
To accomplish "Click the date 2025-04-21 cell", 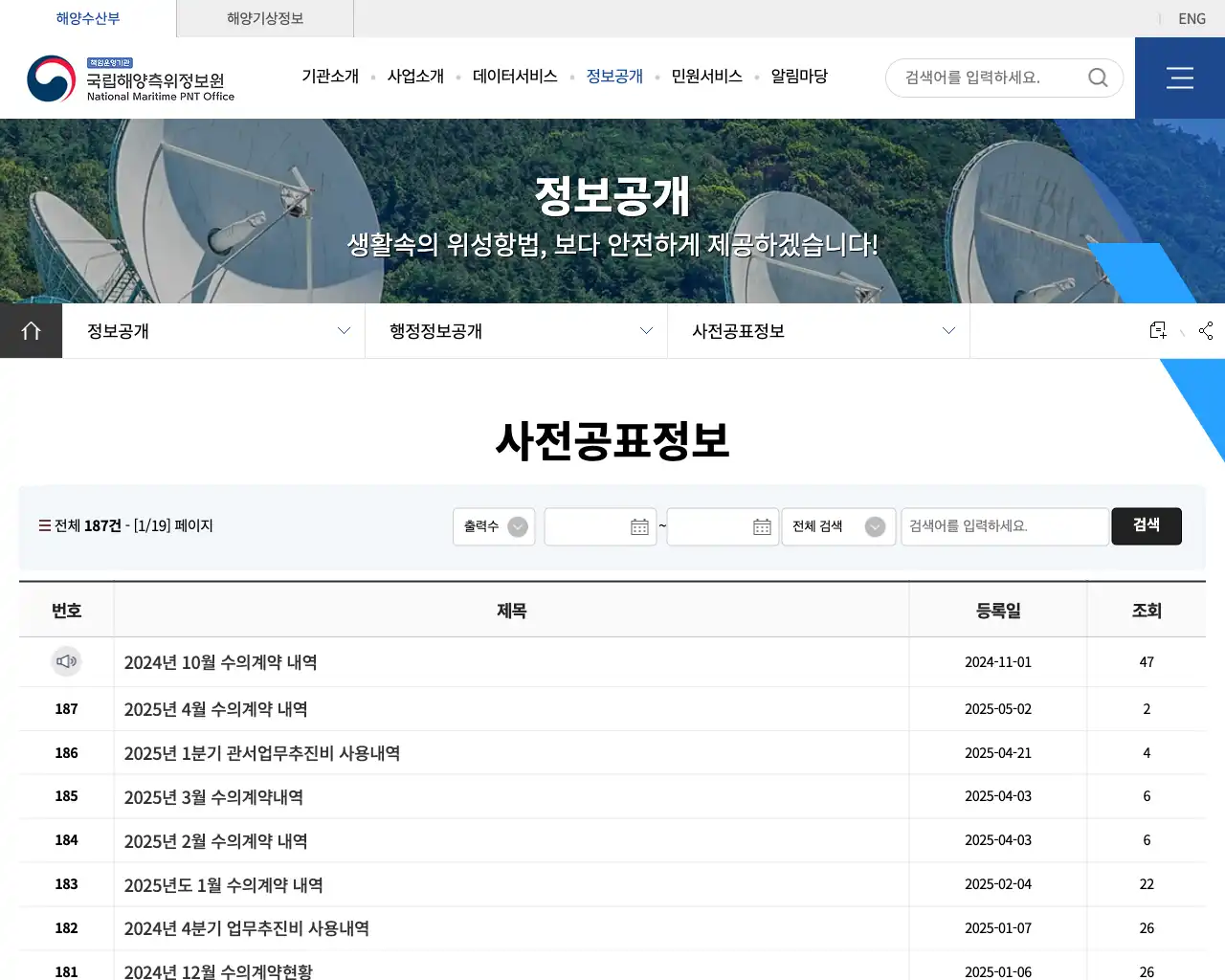I will coord(998,753).
